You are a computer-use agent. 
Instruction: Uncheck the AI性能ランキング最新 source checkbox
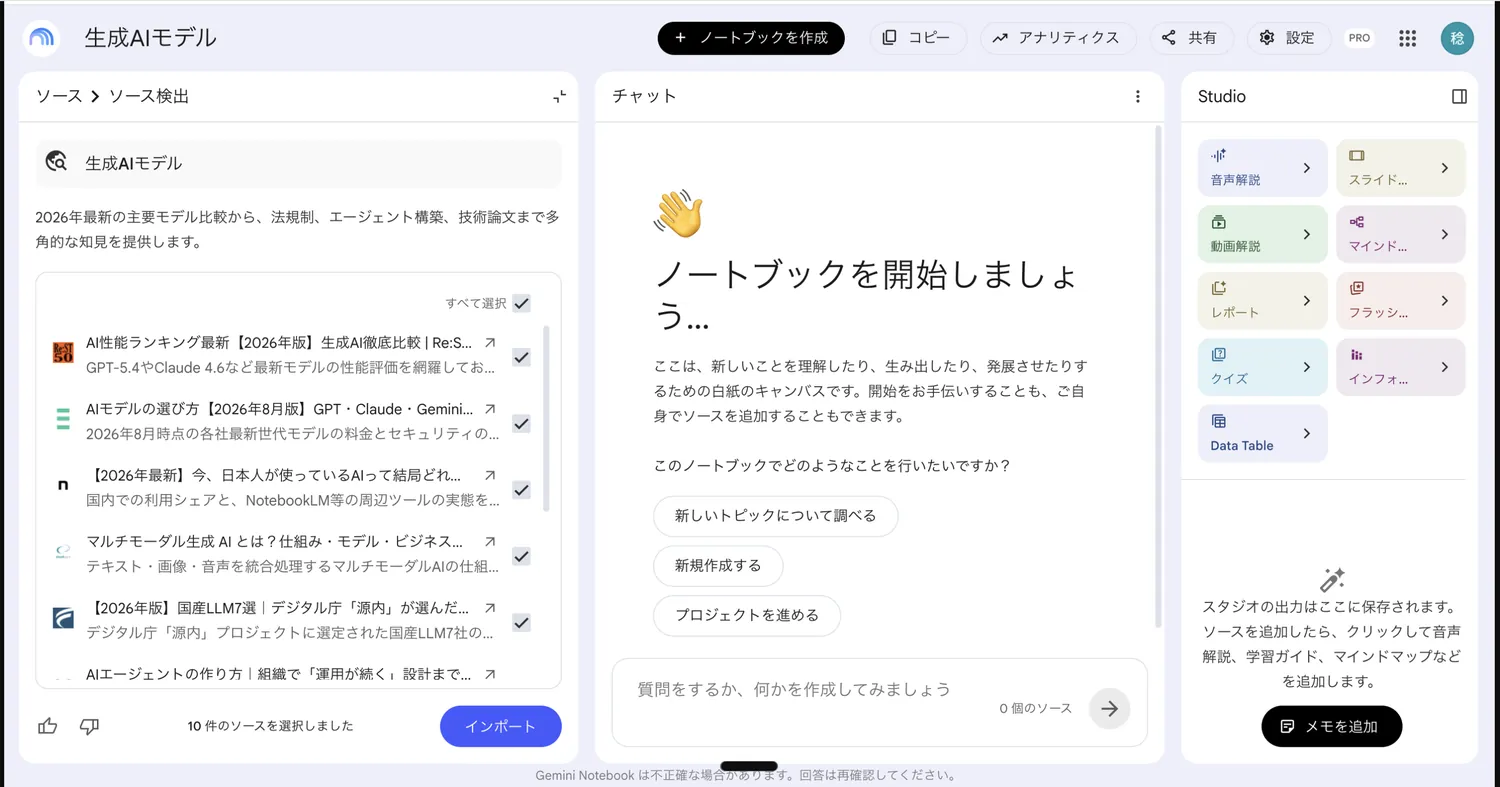click(x=521, y=357)
